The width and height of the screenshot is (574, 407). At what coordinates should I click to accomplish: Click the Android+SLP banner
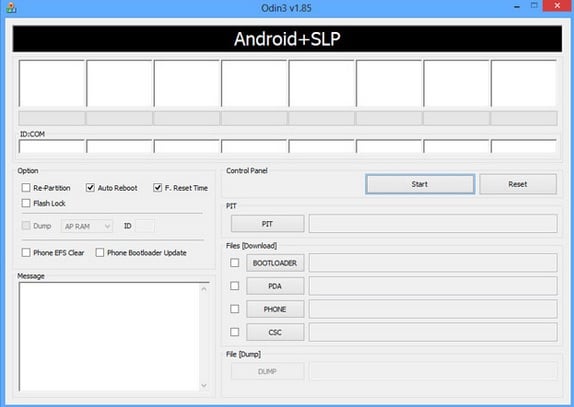click(287, 39)
